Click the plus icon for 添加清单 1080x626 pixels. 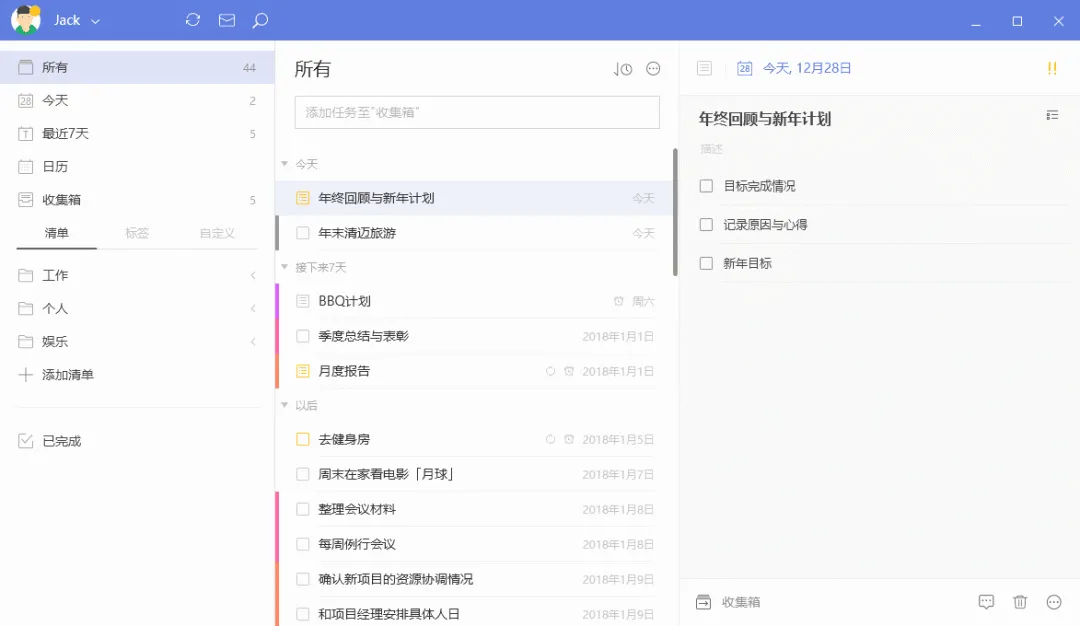click(25, 375)
